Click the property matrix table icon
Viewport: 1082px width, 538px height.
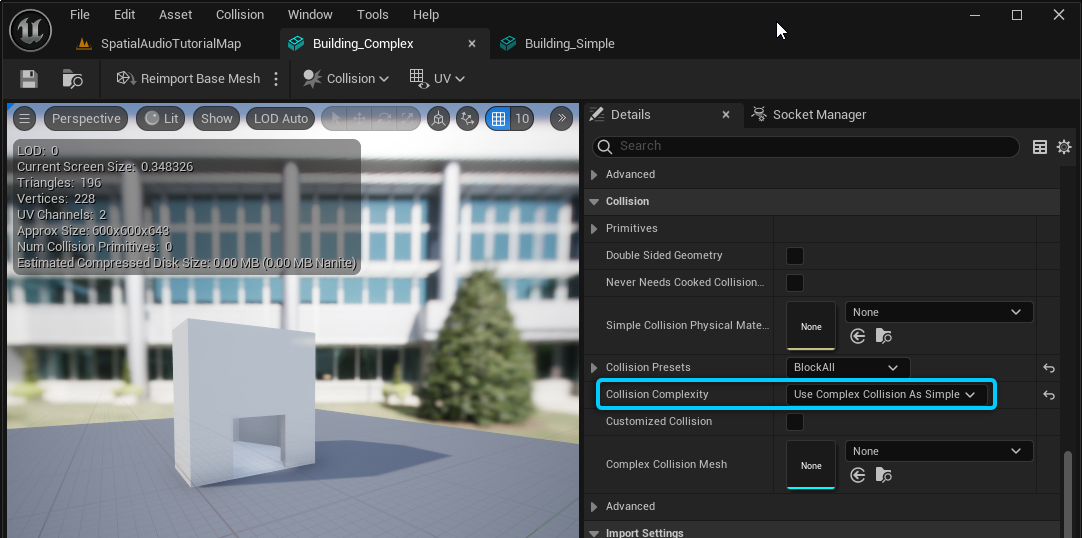point(1040,147)
